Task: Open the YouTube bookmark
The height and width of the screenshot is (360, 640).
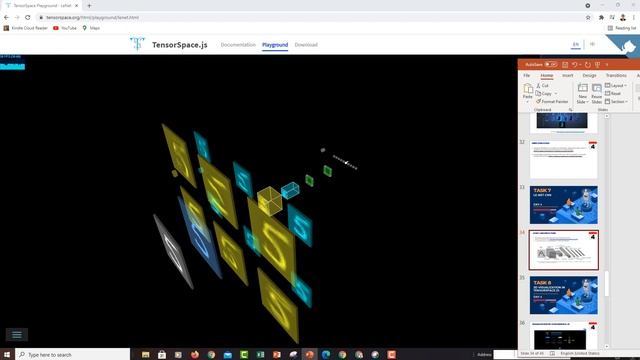Action: coord(64,28)
